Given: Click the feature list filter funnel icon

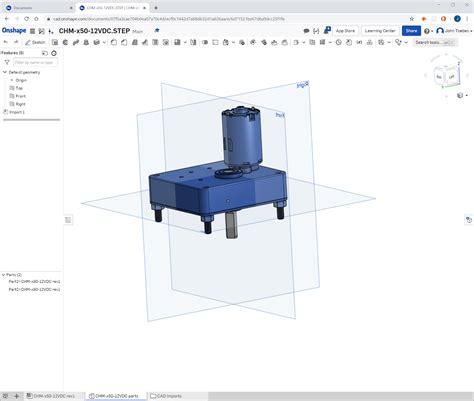Looking at the screenshot, I should (x=7, y=62).
